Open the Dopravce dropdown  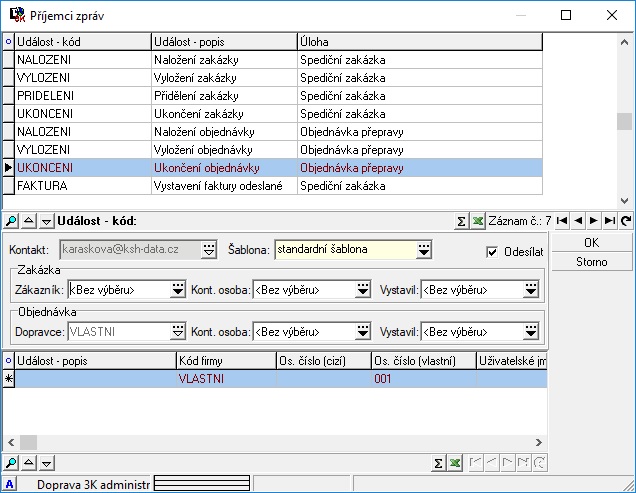click(x=178, y=332)
